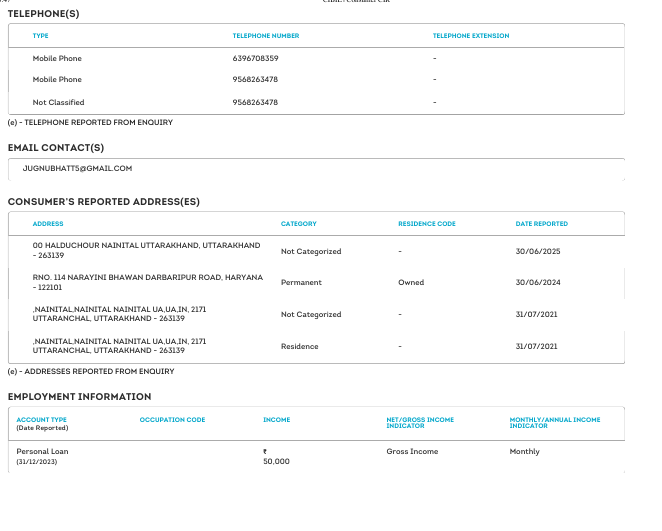Click NET/GROSS INCOME INDICATOR header

tap(420, 423)
